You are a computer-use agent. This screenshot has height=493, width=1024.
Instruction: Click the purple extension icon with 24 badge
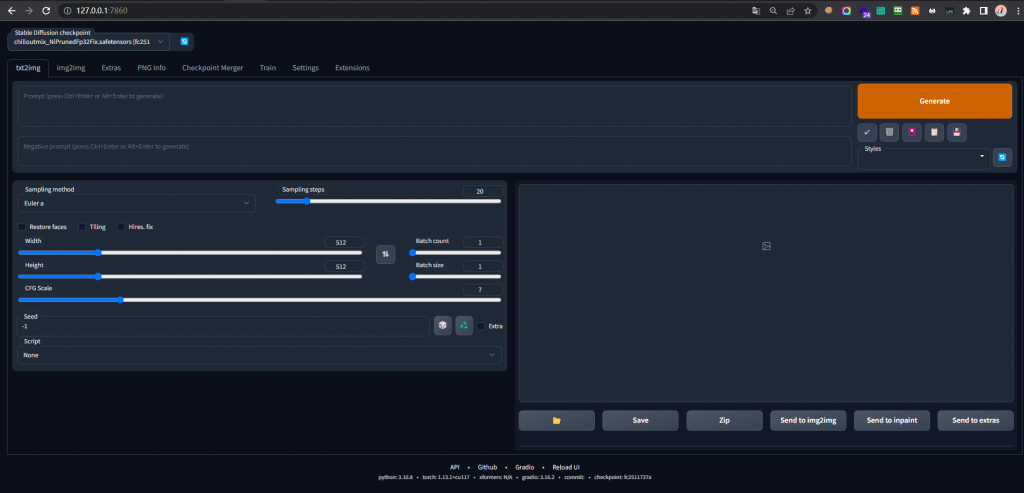864,12
